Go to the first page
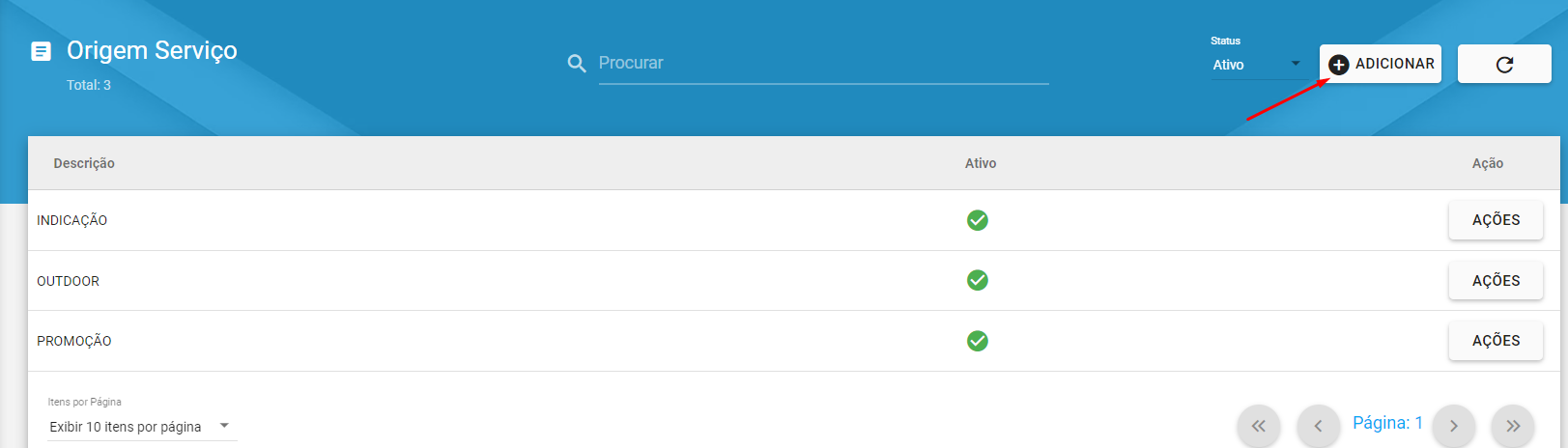The image size is (1568, 448). tap(1258, 426)
